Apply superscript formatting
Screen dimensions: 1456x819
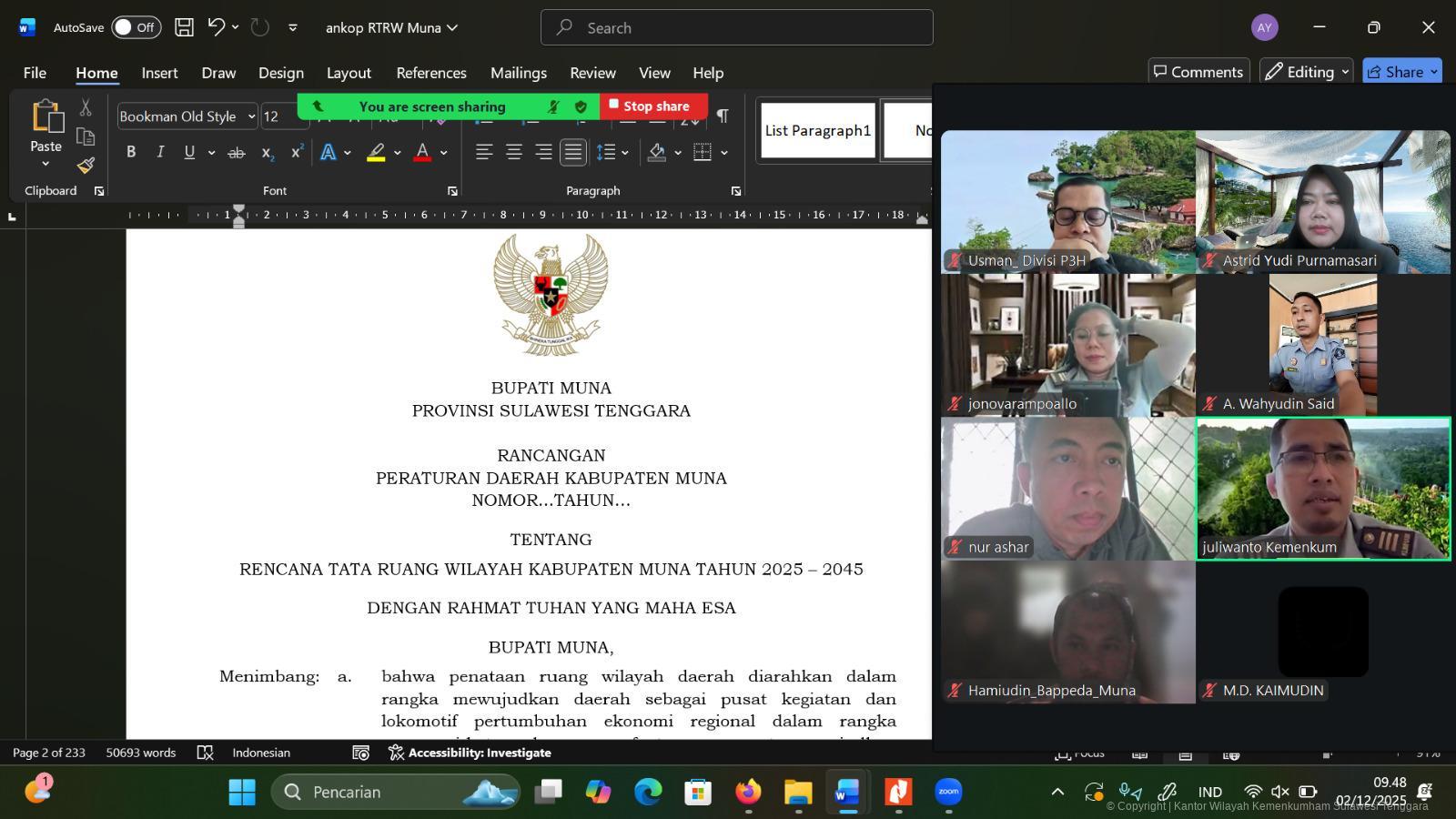[x=297, y=153]
